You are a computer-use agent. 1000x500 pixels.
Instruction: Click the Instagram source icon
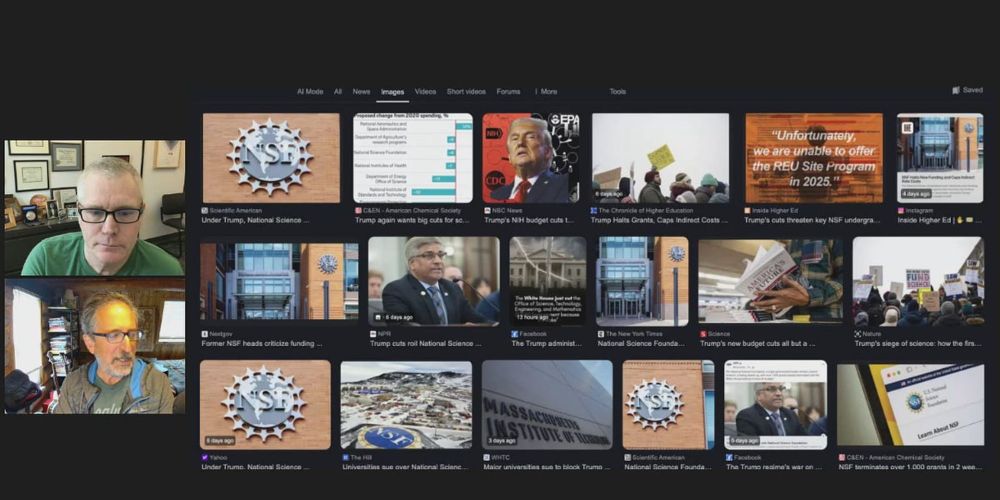pyautogui.click(x=901, y=210)
